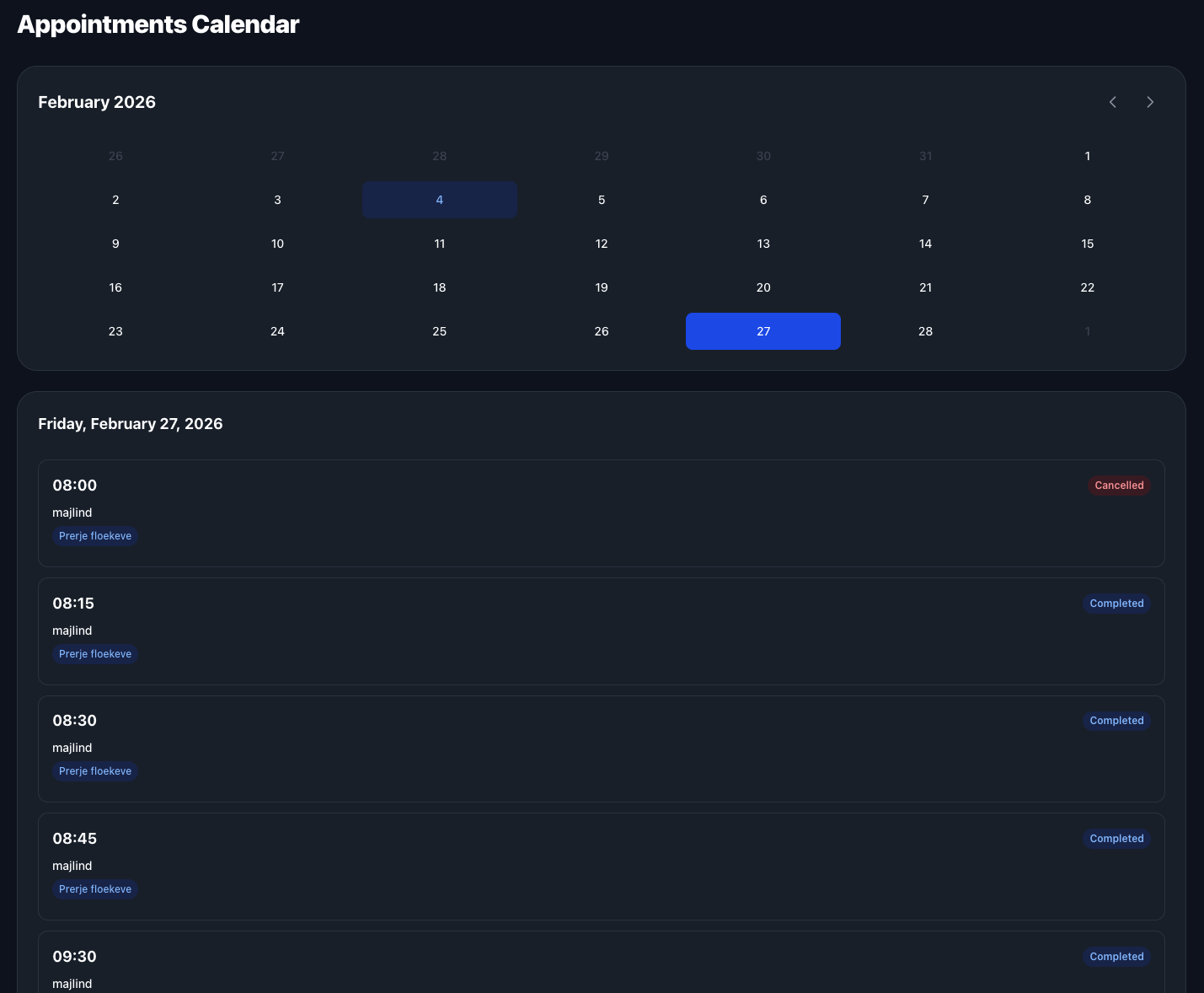Image resolution: width=1204 pixels, height=993 pixels.
Task: Choose February 23 date
Action: click(115, 331)
